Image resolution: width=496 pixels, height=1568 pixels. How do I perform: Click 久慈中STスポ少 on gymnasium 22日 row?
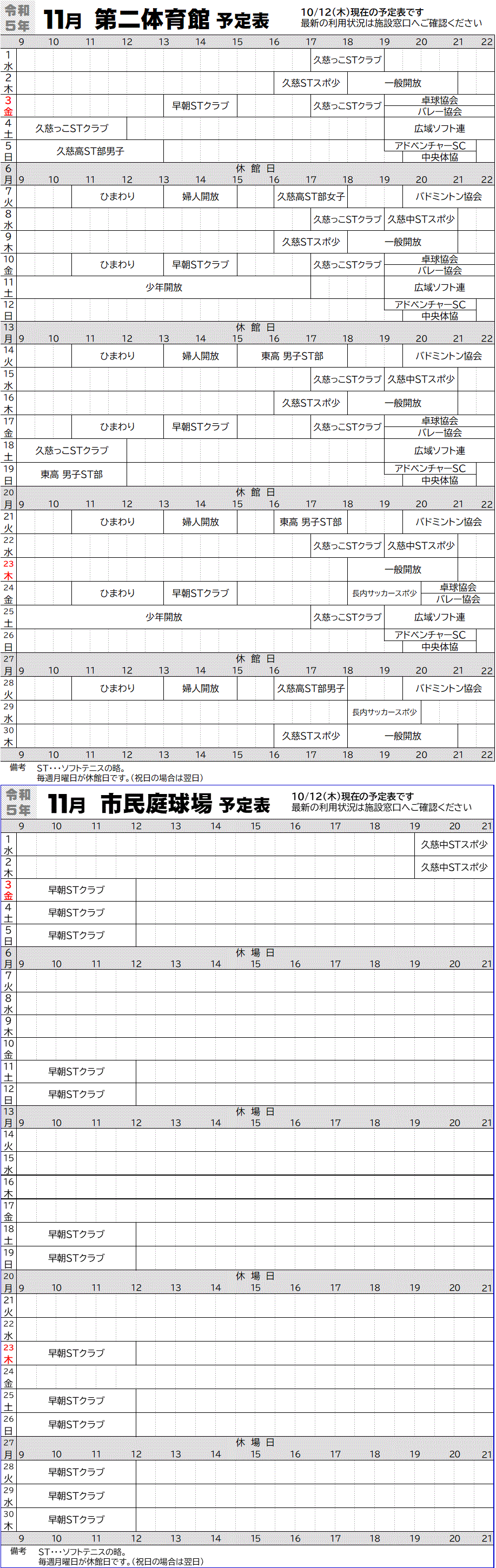(421, 546)
